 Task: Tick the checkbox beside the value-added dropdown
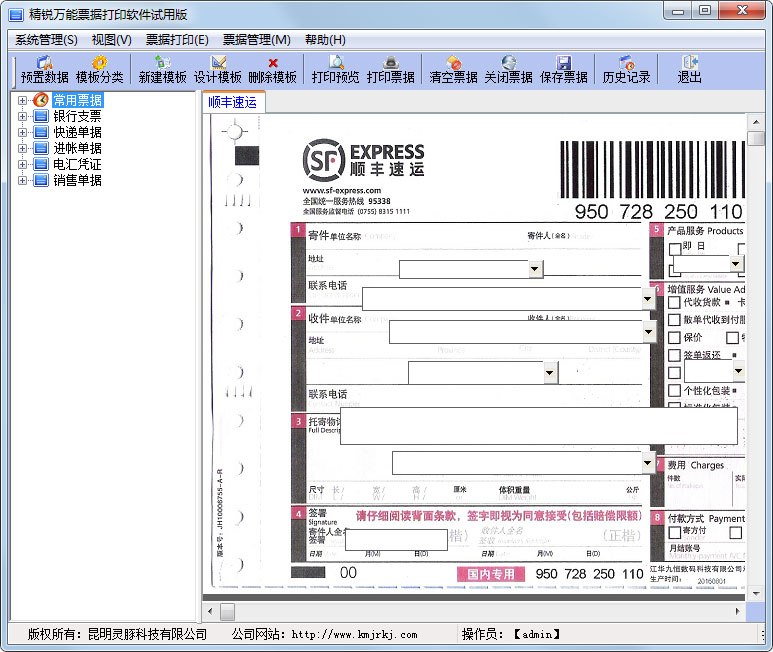pyautogui.click(x=674, y=373)
